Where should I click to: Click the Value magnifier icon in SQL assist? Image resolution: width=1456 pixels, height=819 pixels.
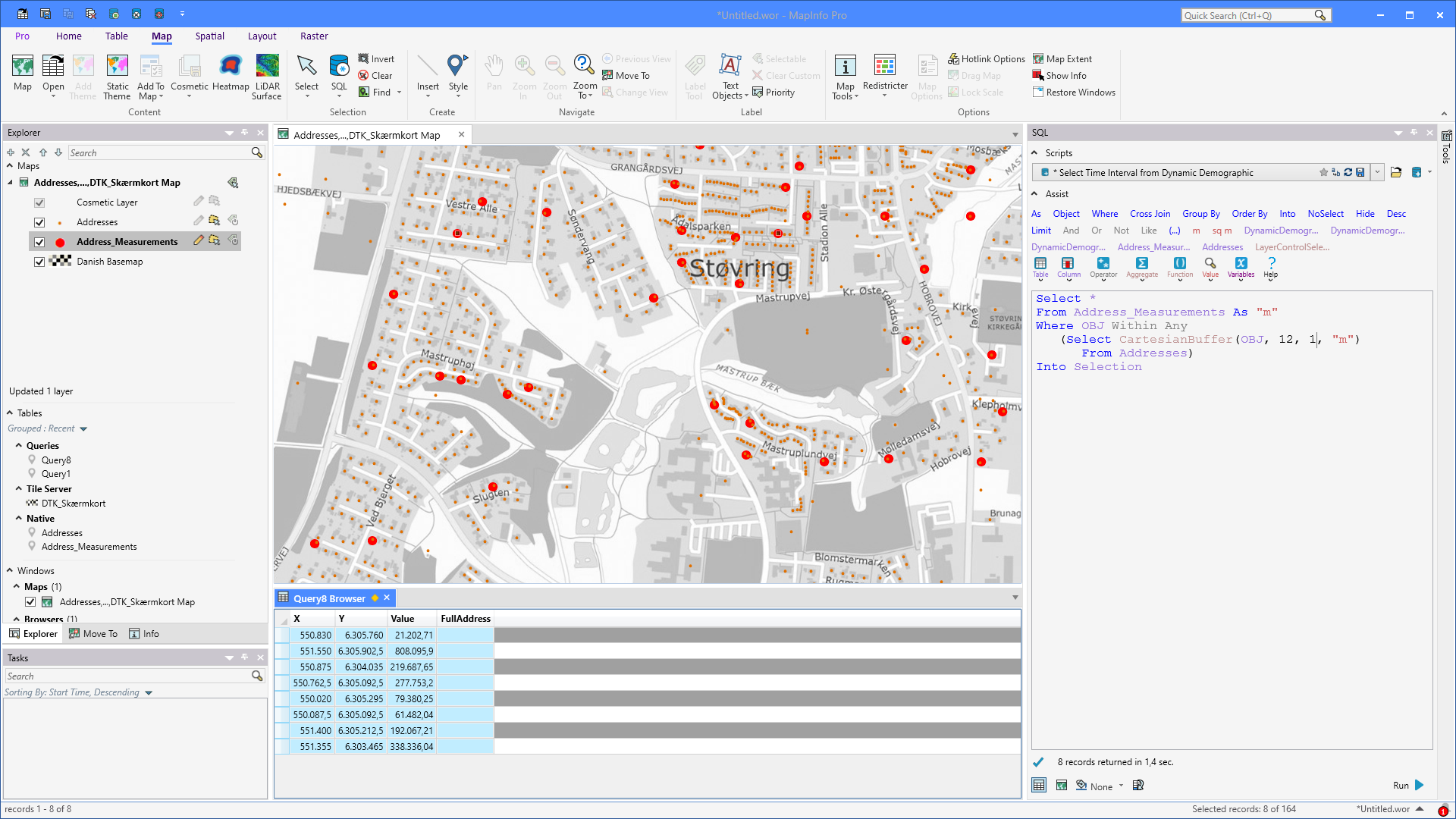tap(1210, 264)
